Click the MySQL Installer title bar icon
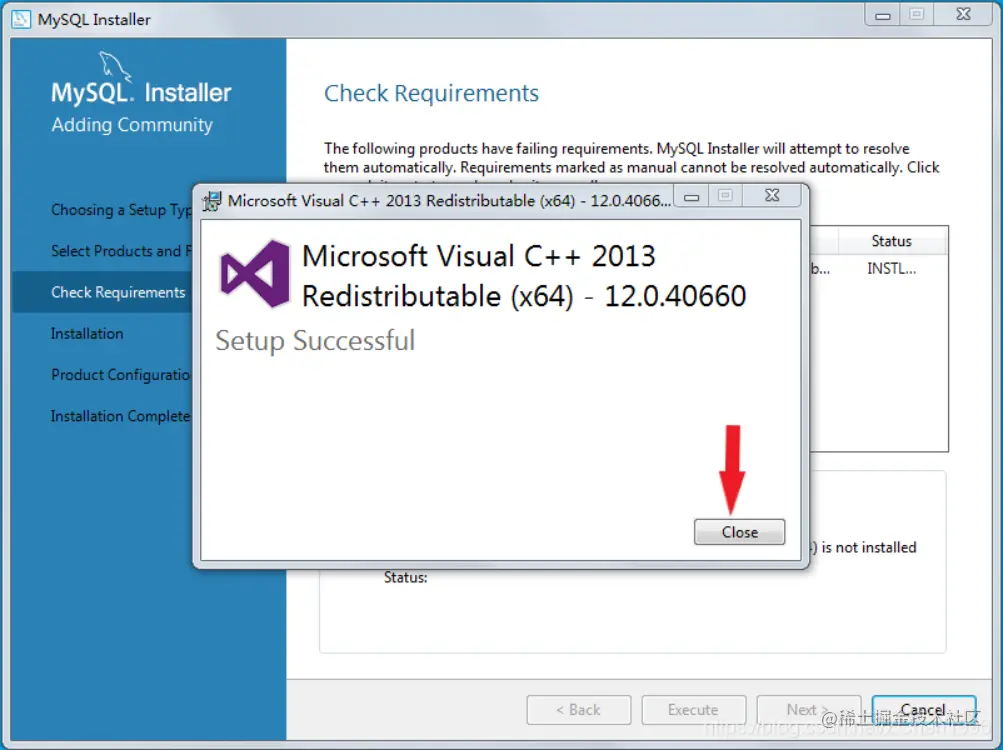The image size is (1003, 750). (x=20, y=19)
